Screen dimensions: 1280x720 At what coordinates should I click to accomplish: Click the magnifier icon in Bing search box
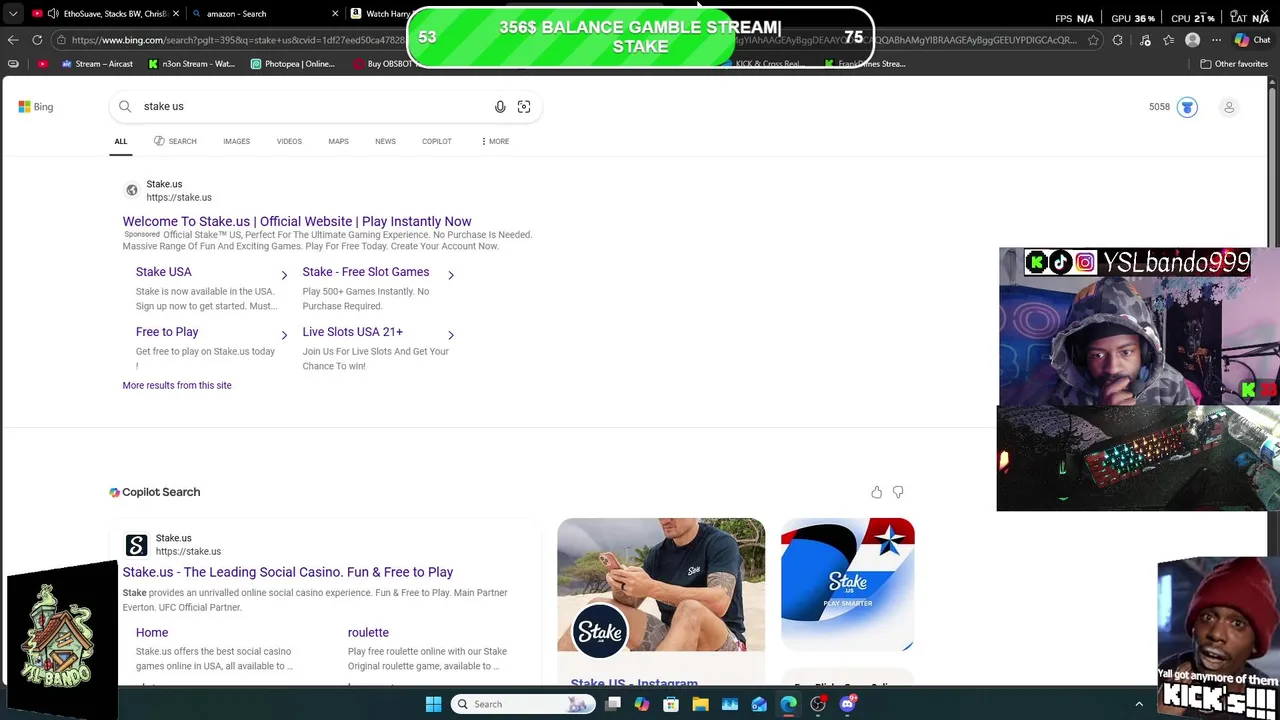(x=125, y=106)
